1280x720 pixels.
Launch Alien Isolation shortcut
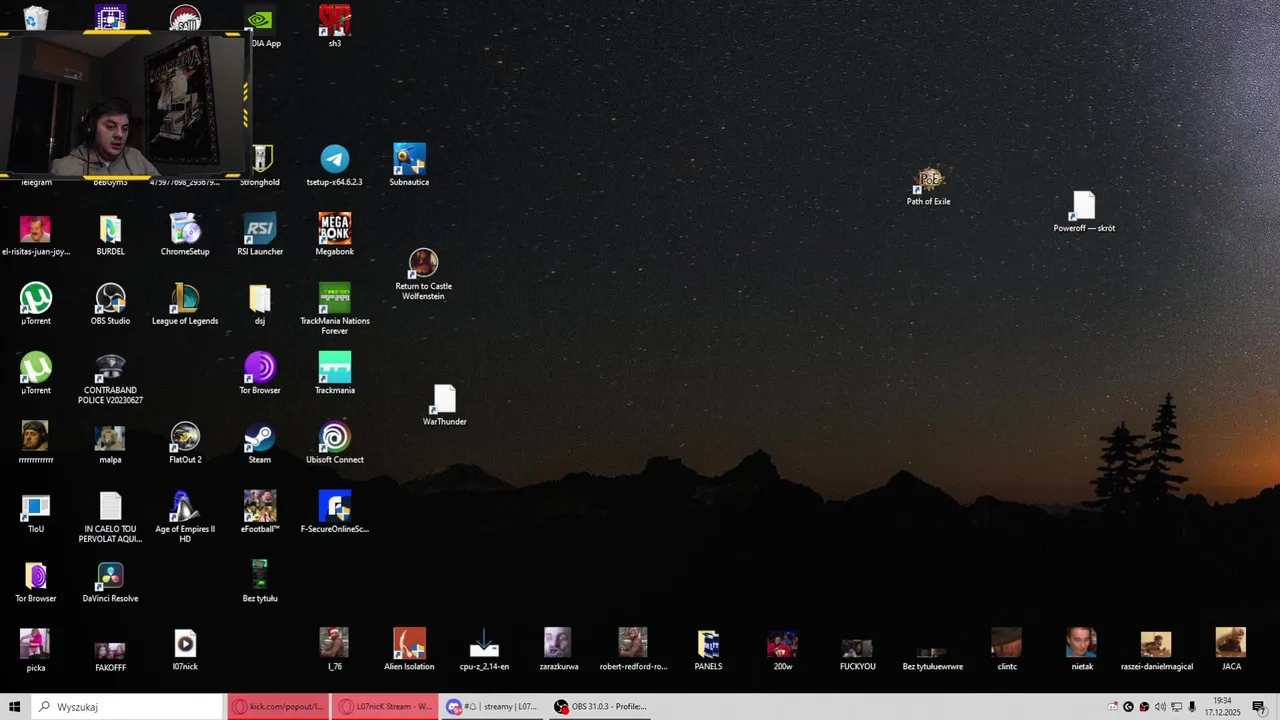click(x=409, y=649)
